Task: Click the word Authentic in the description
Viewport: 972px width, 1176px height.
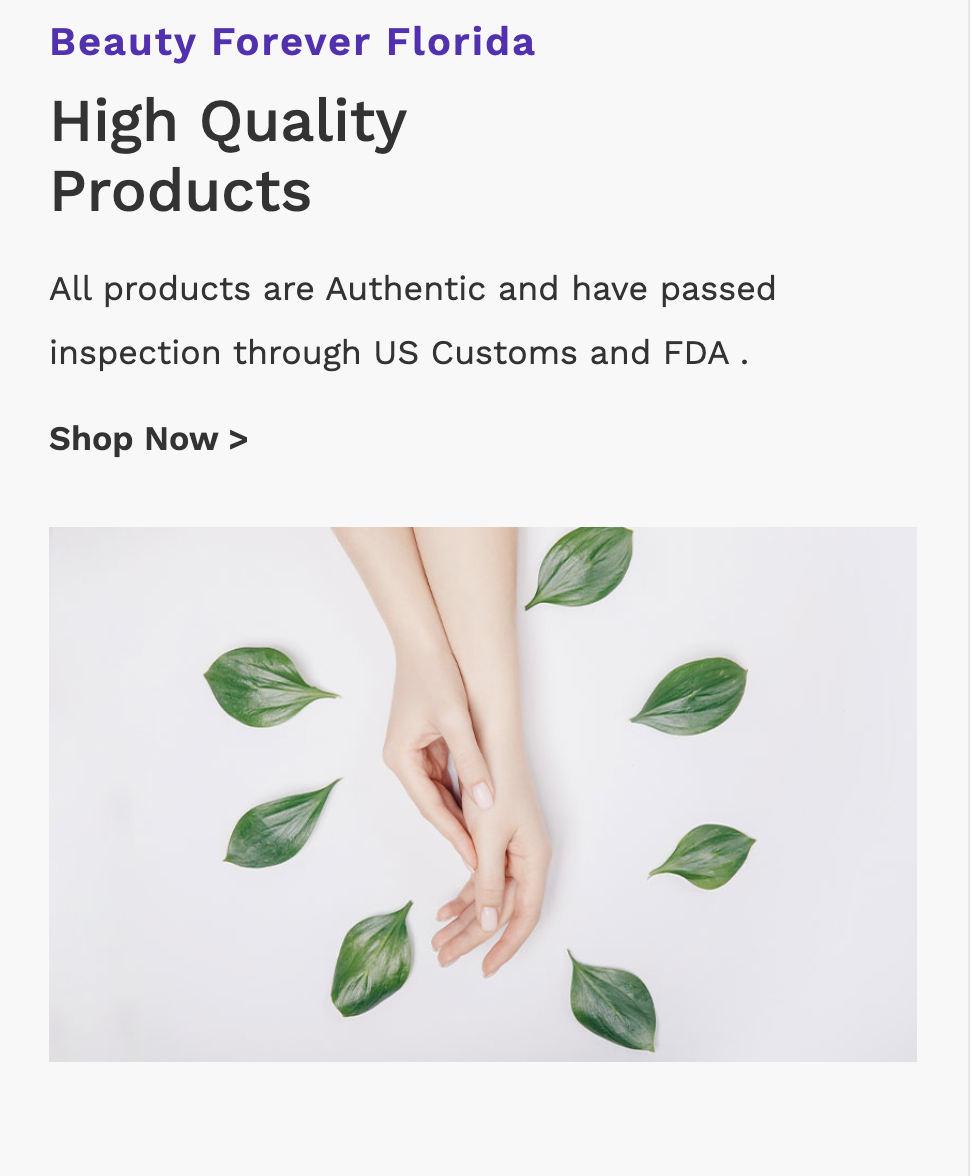Action: click(x=406, y=289)
